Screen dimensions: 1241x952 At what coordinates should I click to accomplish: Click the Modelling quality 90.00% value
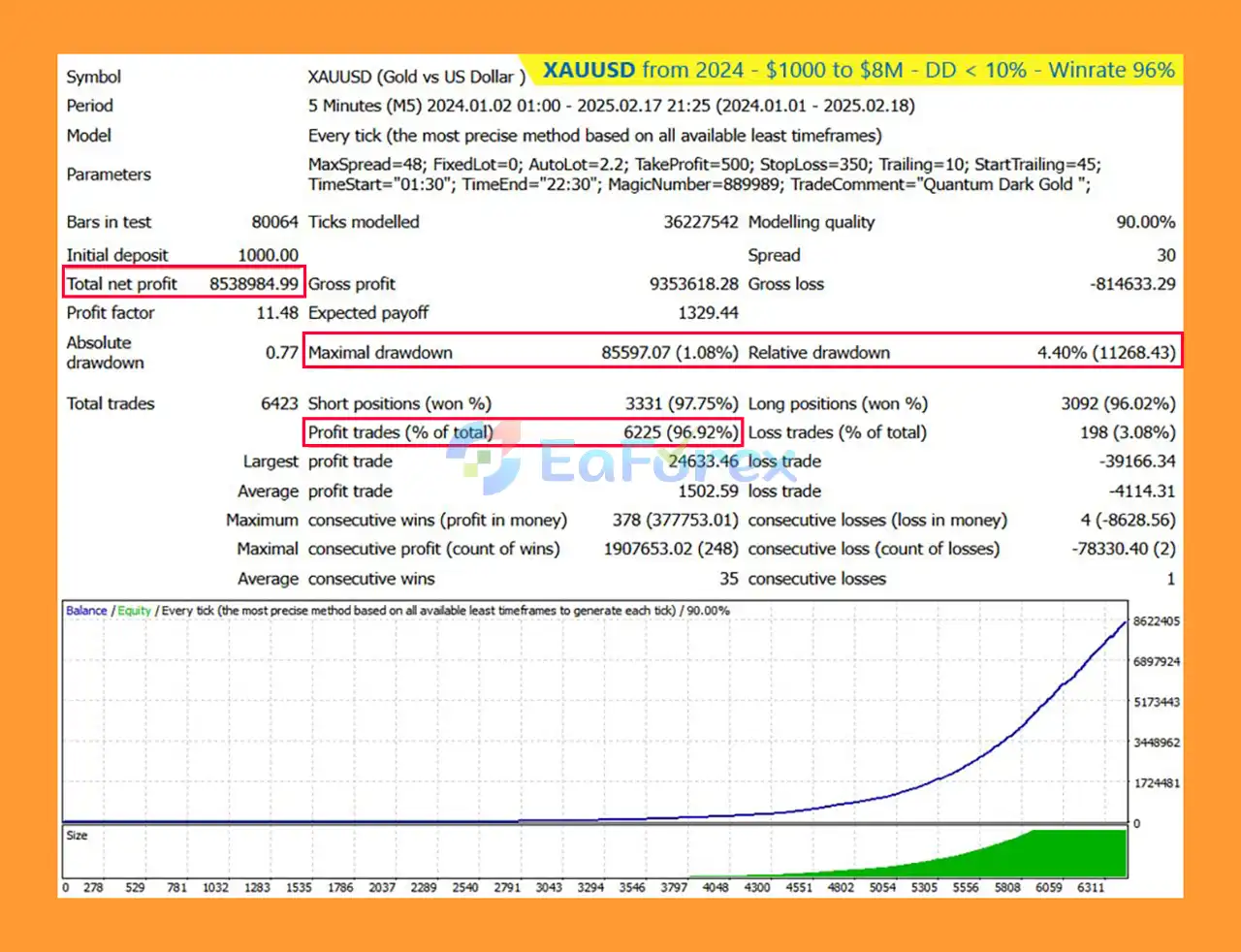coord(1146,222)
